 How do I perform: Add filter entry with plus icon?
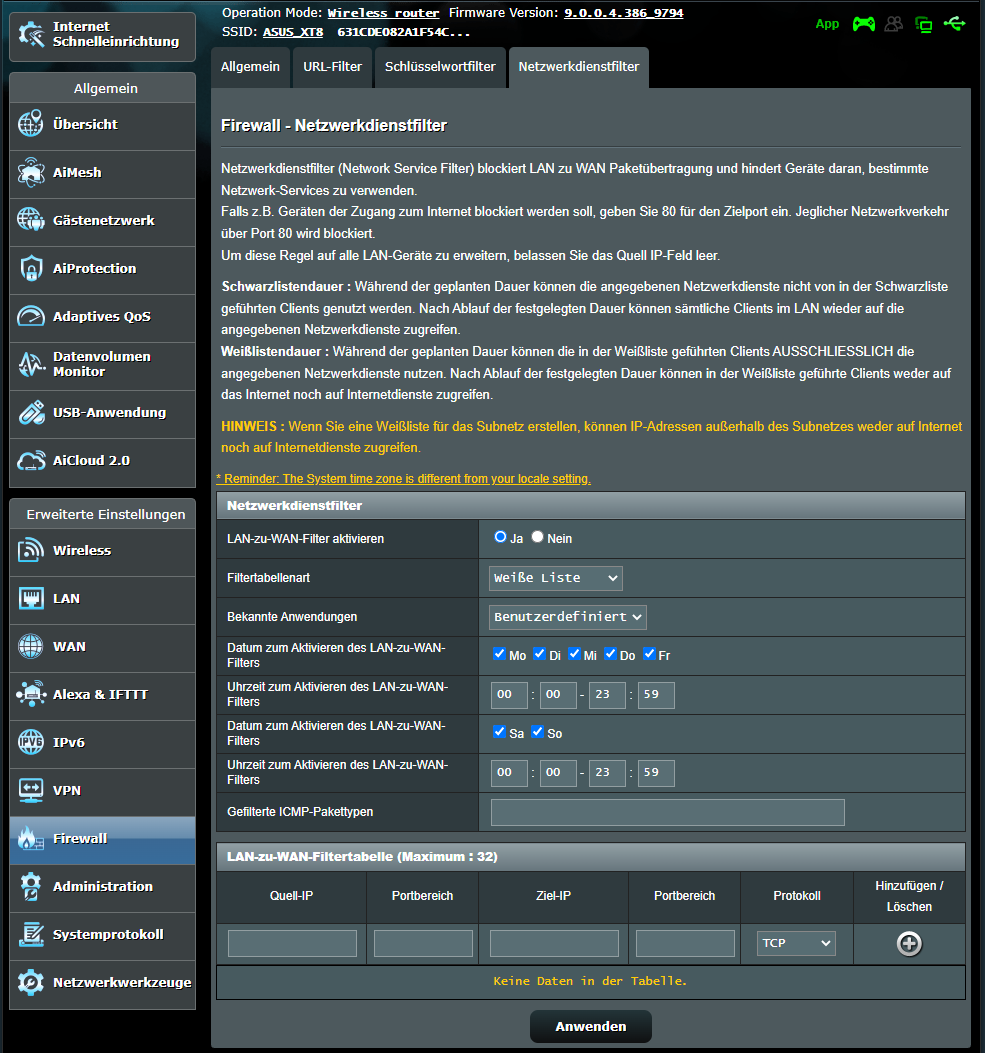click(909, 944)
